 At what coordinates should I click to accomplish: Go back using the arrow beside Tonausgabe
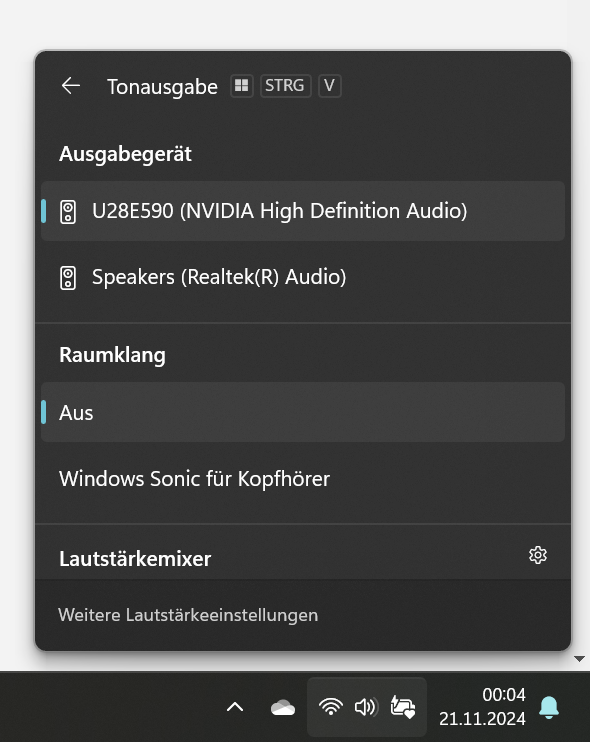[71, 86]
